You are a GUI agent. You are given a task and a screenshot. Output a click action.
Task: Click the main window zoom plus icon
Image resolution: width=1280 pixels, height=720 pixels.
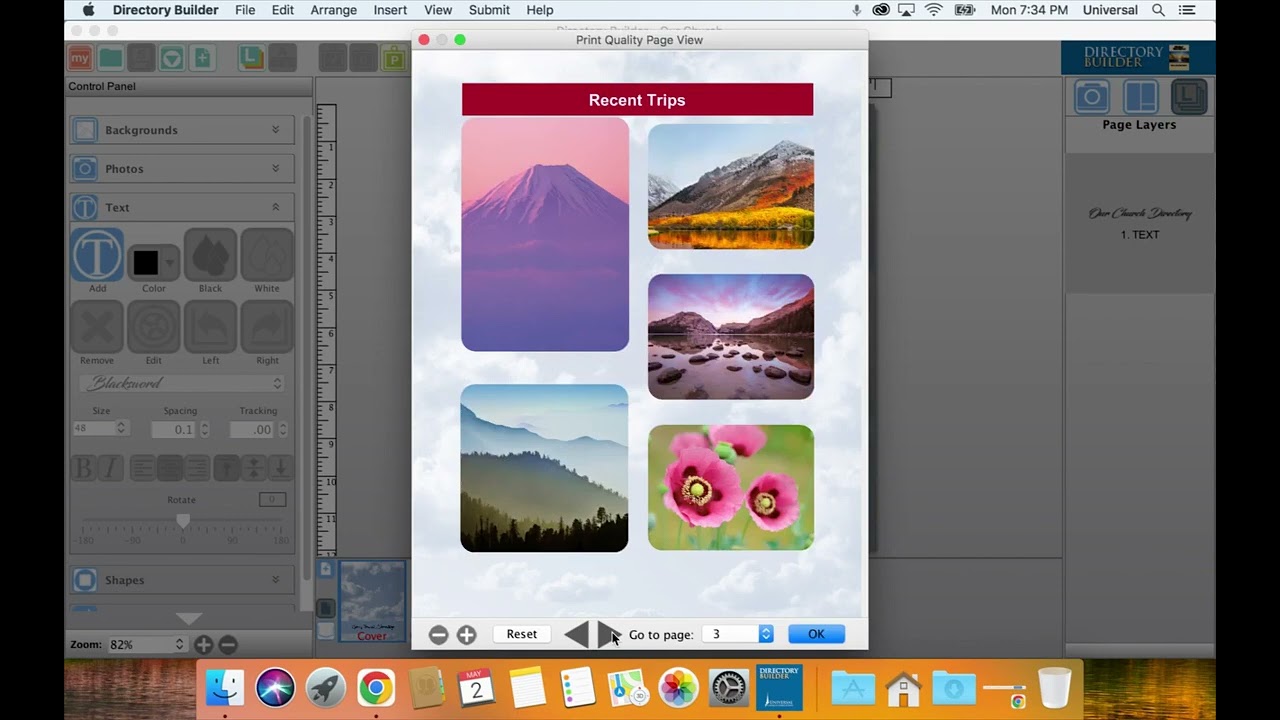[203, 645]
